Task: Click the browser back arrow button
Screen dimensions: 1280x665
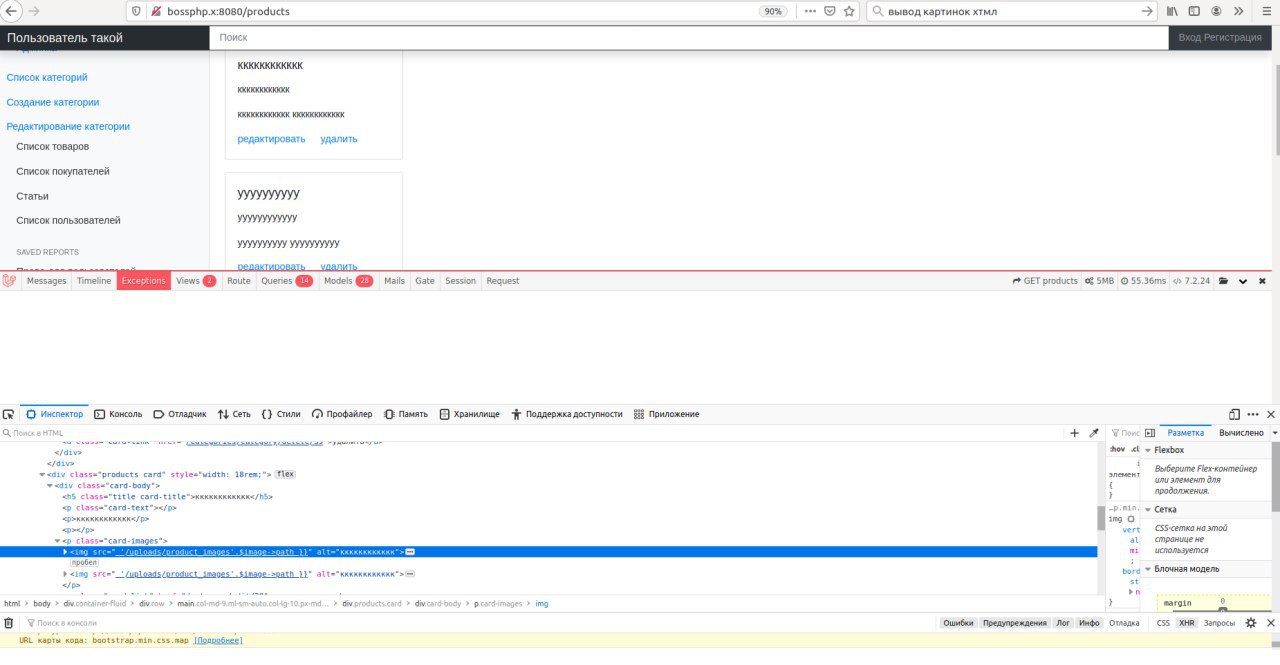Action: [12, 11]
